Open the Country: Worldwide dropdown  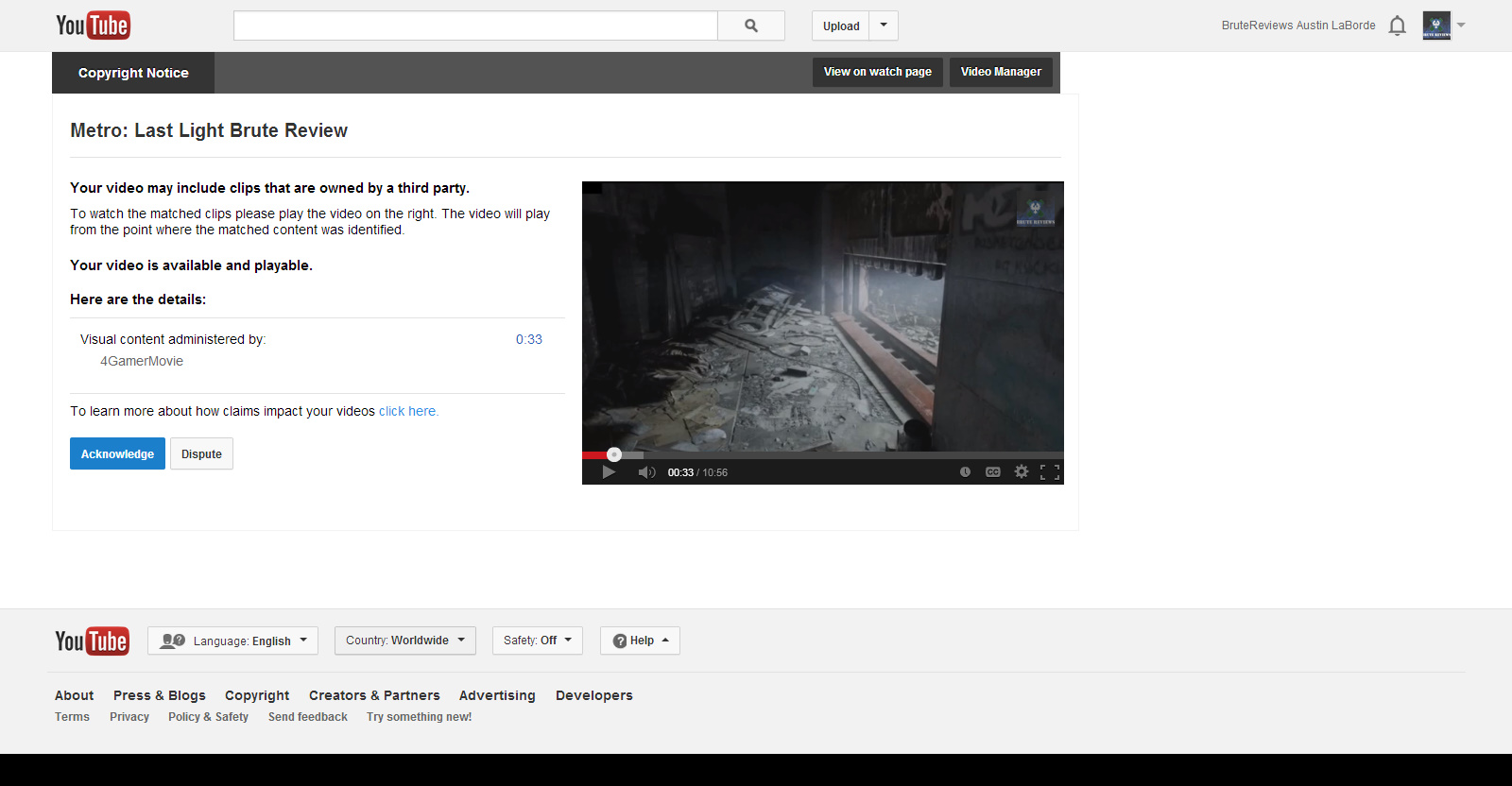[405, 641]
